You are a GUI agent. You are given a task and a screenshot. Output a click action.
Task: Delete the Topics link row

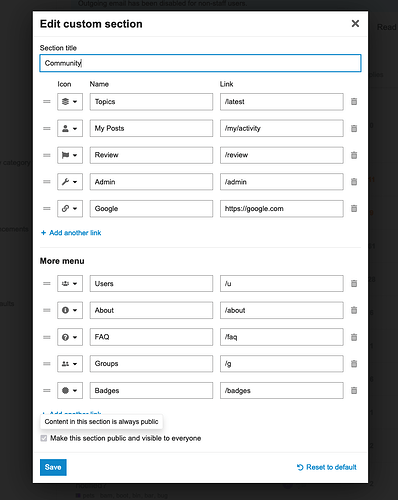[x=354, y=102]
